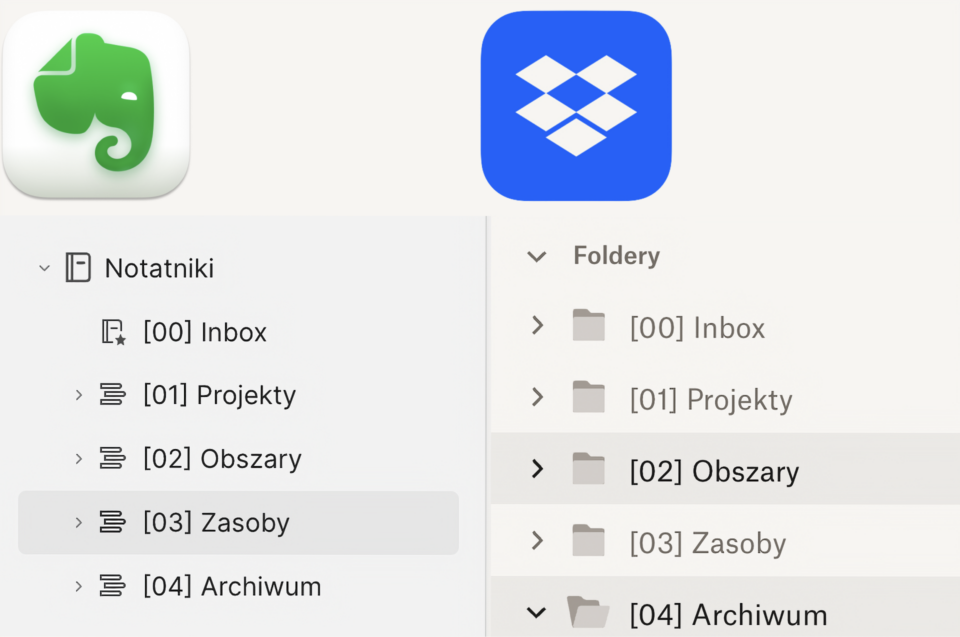Select the [02] Obszary stack in Evernote
This screenshot has height=637, width=960.
[222, 459]
